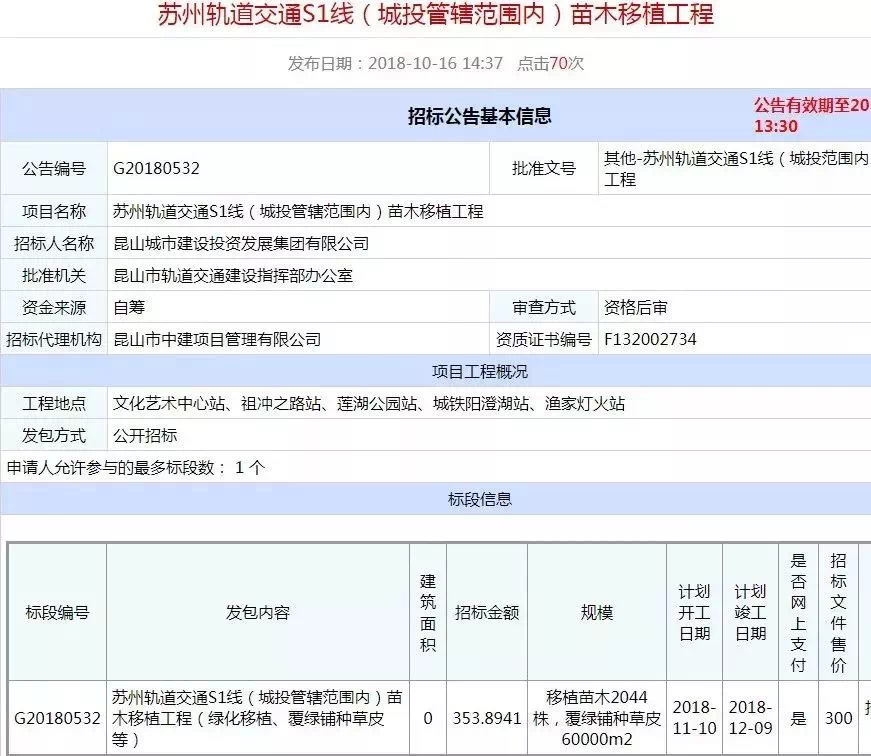Click the 工程地点 station list text
The image size is (871, 756).
click(x=369, y=403)
